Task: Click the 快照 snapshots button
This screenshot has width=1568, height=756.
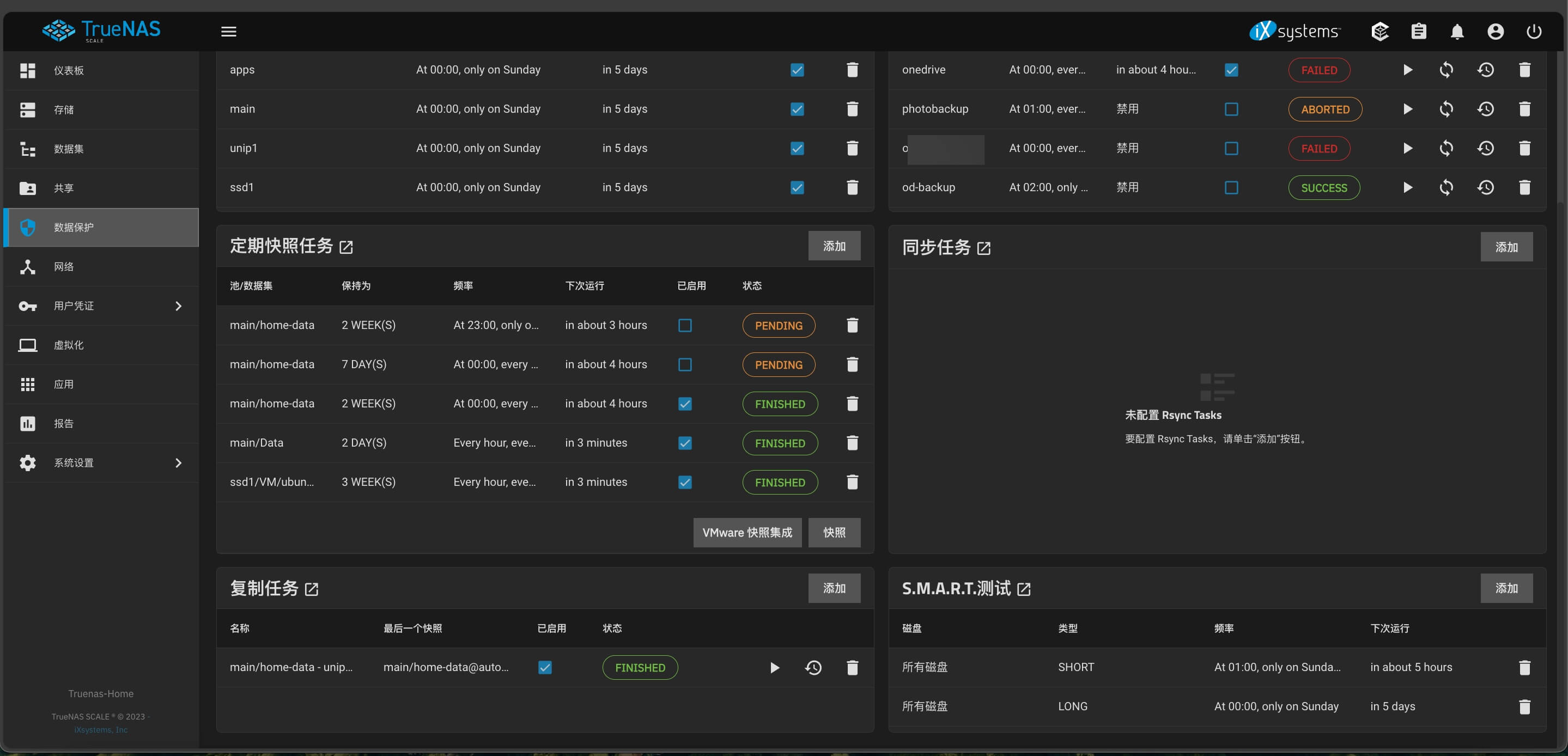Action: tap(834, 533)
